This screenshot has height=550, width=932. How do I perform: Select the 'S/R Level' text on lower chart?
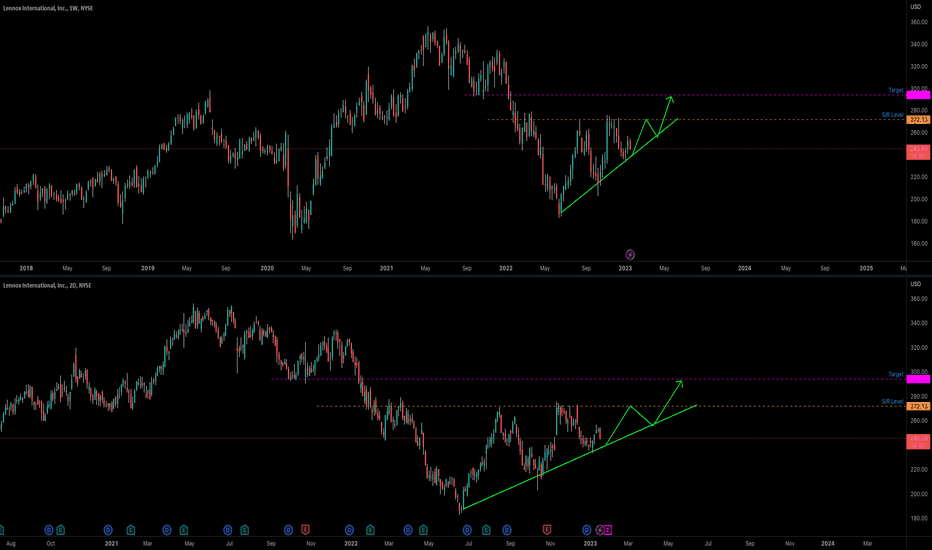[892, 401]
